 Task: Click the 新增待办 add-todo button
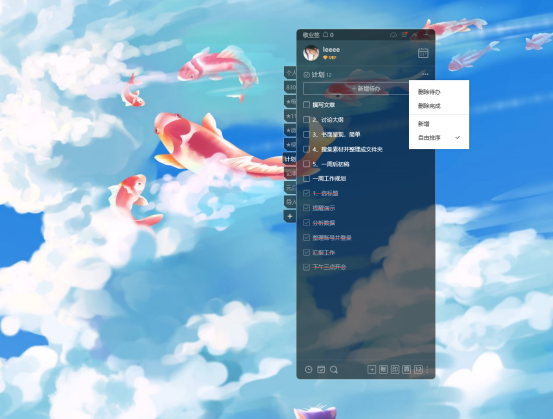[x=356, y=89]
